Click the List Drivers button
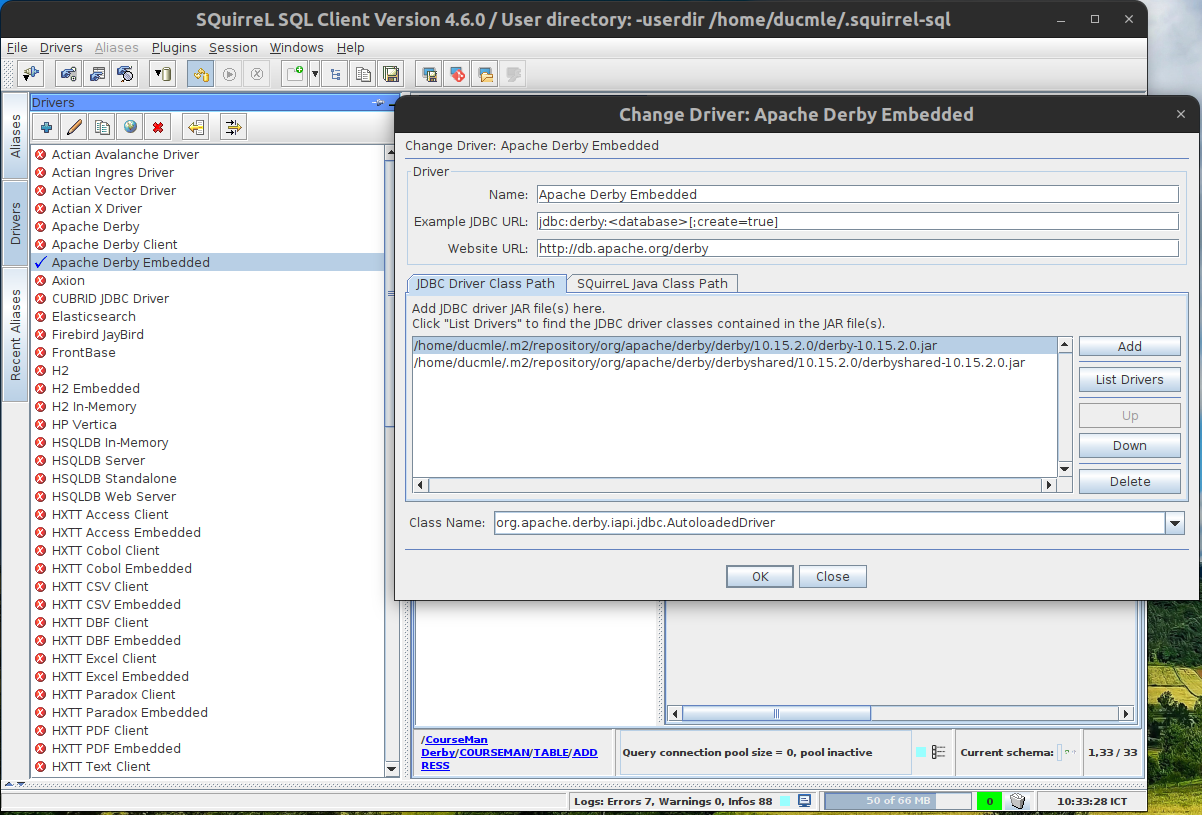Screen dimensions: 1202x815 (1130, 379)
